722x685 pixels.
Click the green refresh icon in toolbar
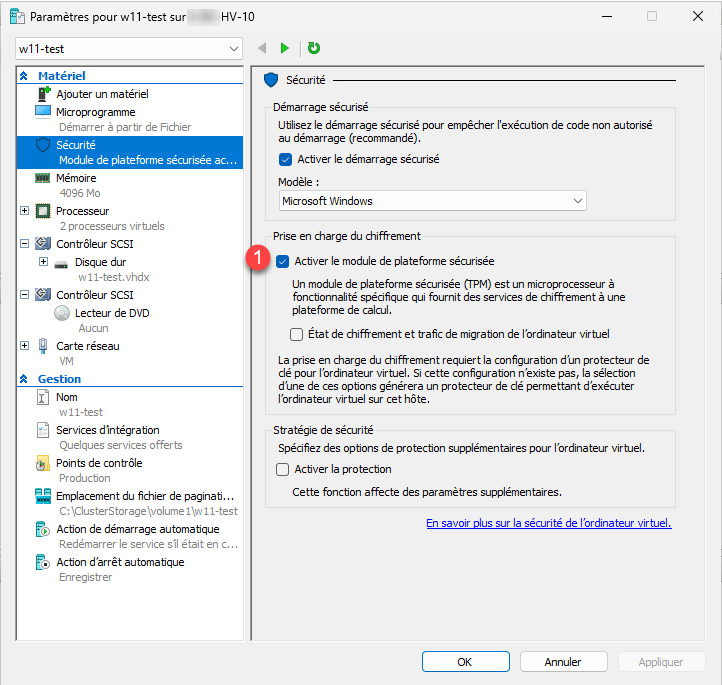[314, 48]
